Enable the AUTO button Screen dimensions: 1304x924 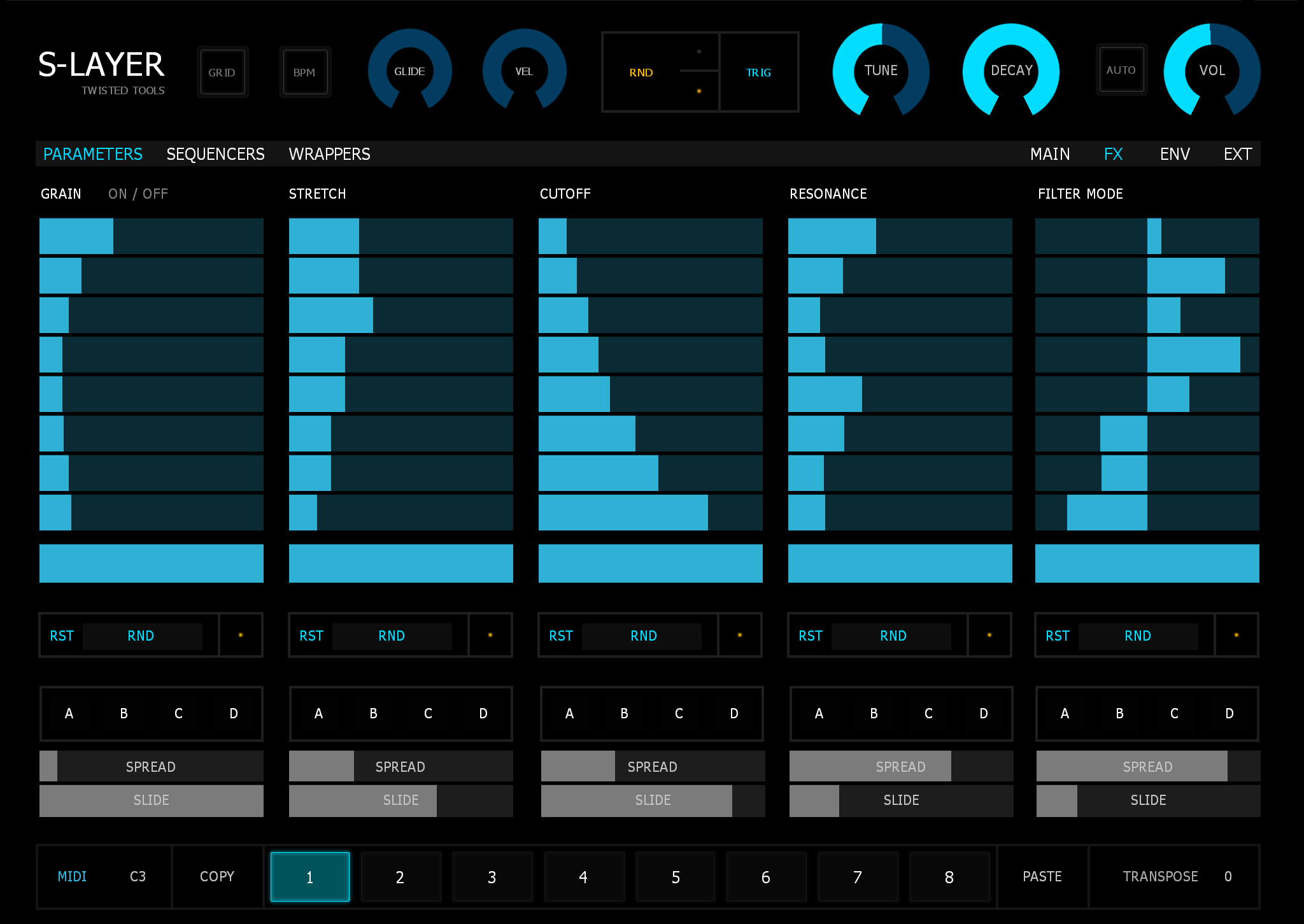point(1121,70)
